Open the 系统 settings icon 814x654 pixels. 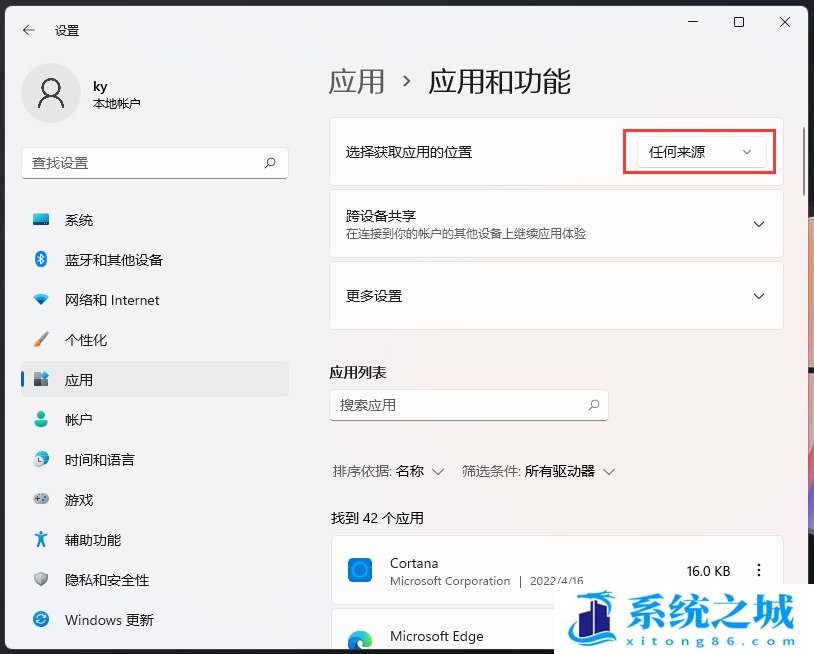click(41, 220)
